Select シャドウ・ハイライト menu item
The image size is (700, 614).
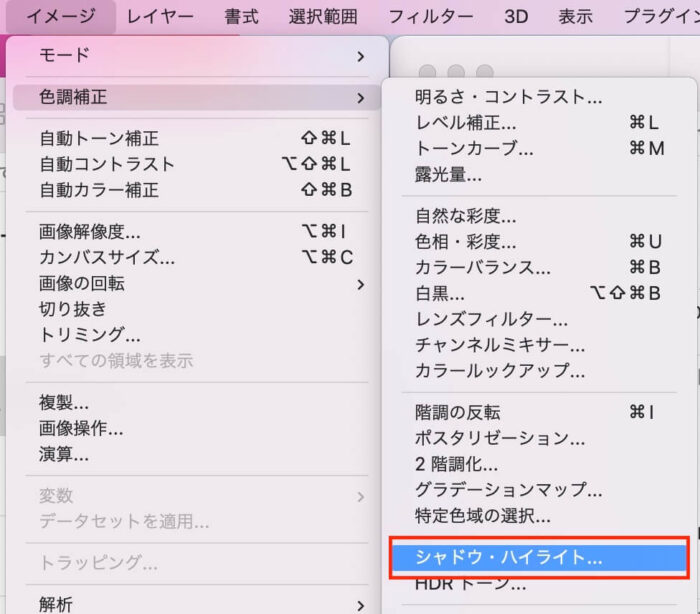click(539, 558)
